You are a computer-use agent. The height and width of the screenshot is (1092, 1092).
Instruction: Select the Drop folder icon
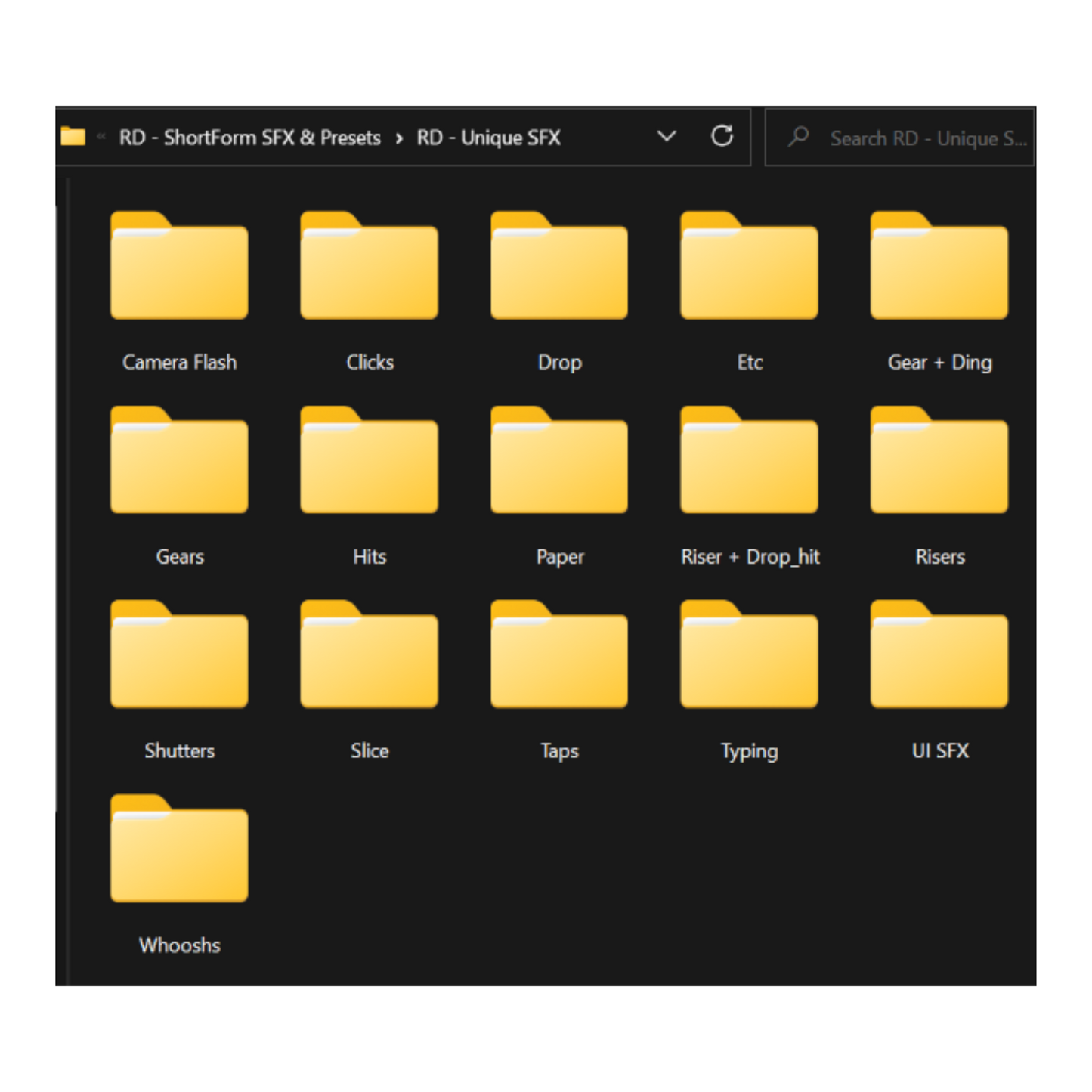click(559, 267)
